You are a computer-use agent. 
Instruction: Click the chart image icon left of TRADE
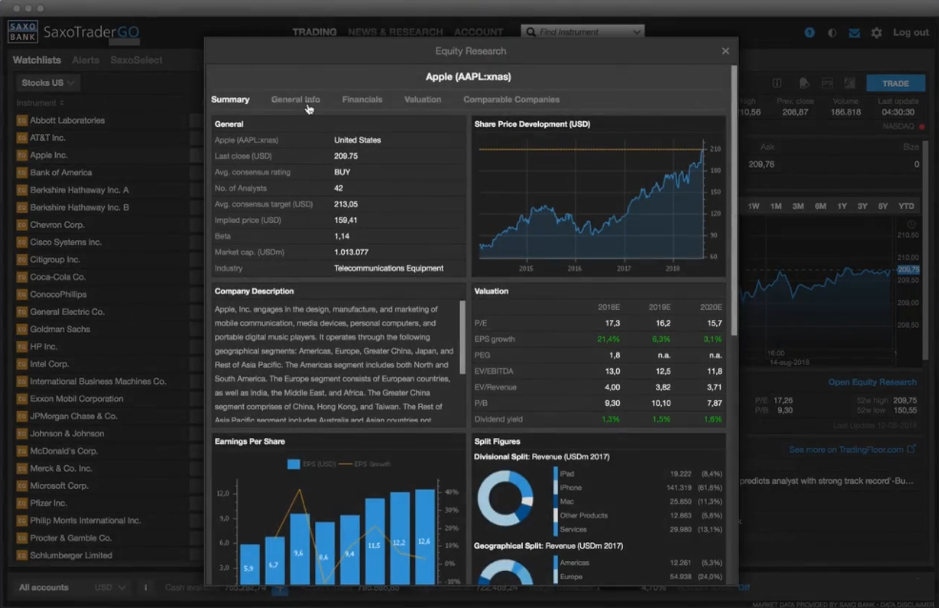pos(849,83)
